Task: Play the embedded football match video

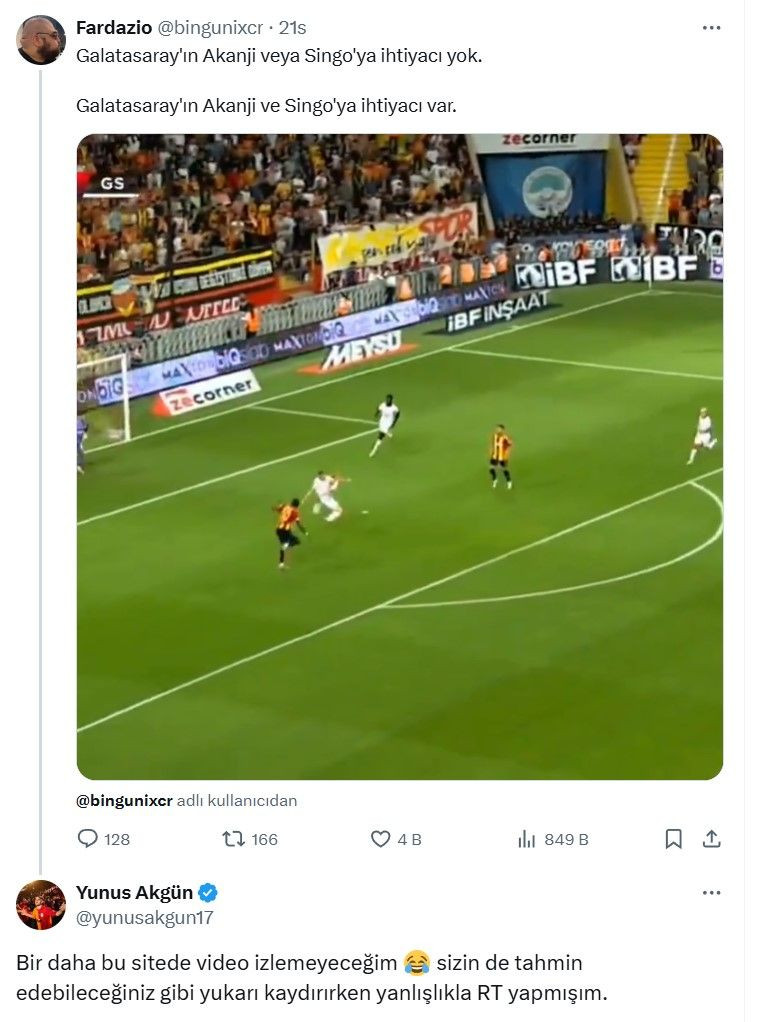Action: [400, 456]
